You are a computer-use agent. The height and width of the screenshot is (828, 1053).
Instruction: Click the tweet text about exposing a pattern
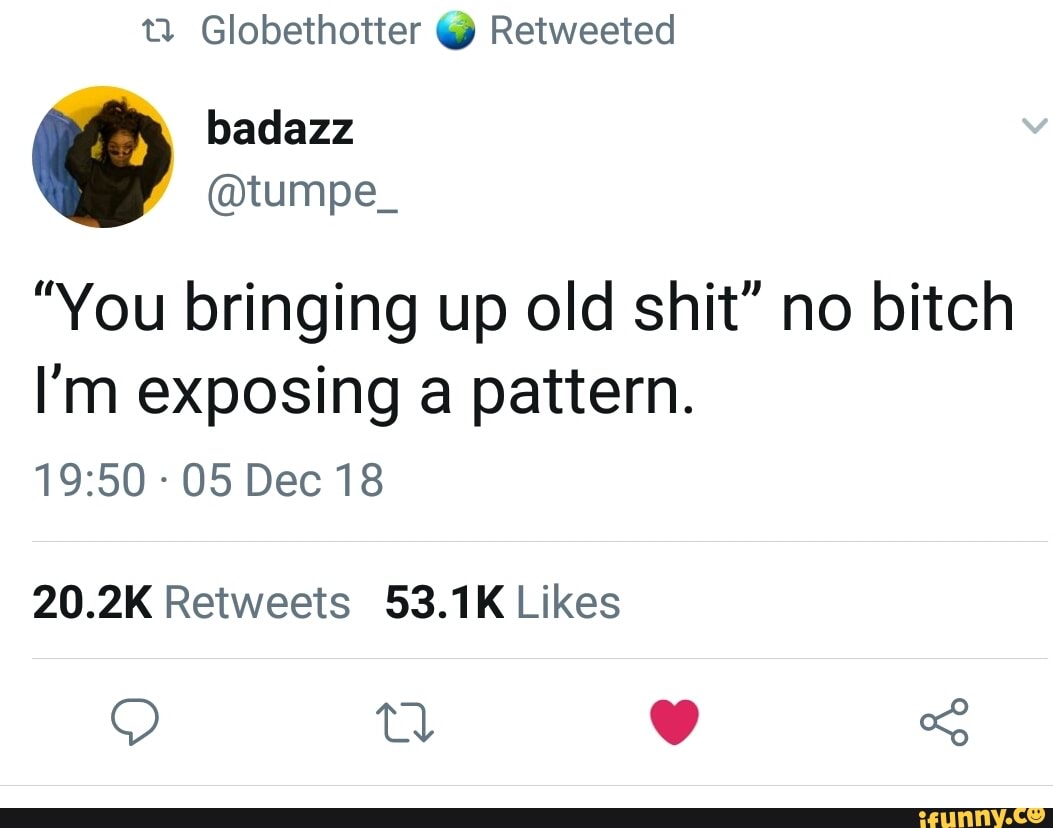[x=524, y=351]
